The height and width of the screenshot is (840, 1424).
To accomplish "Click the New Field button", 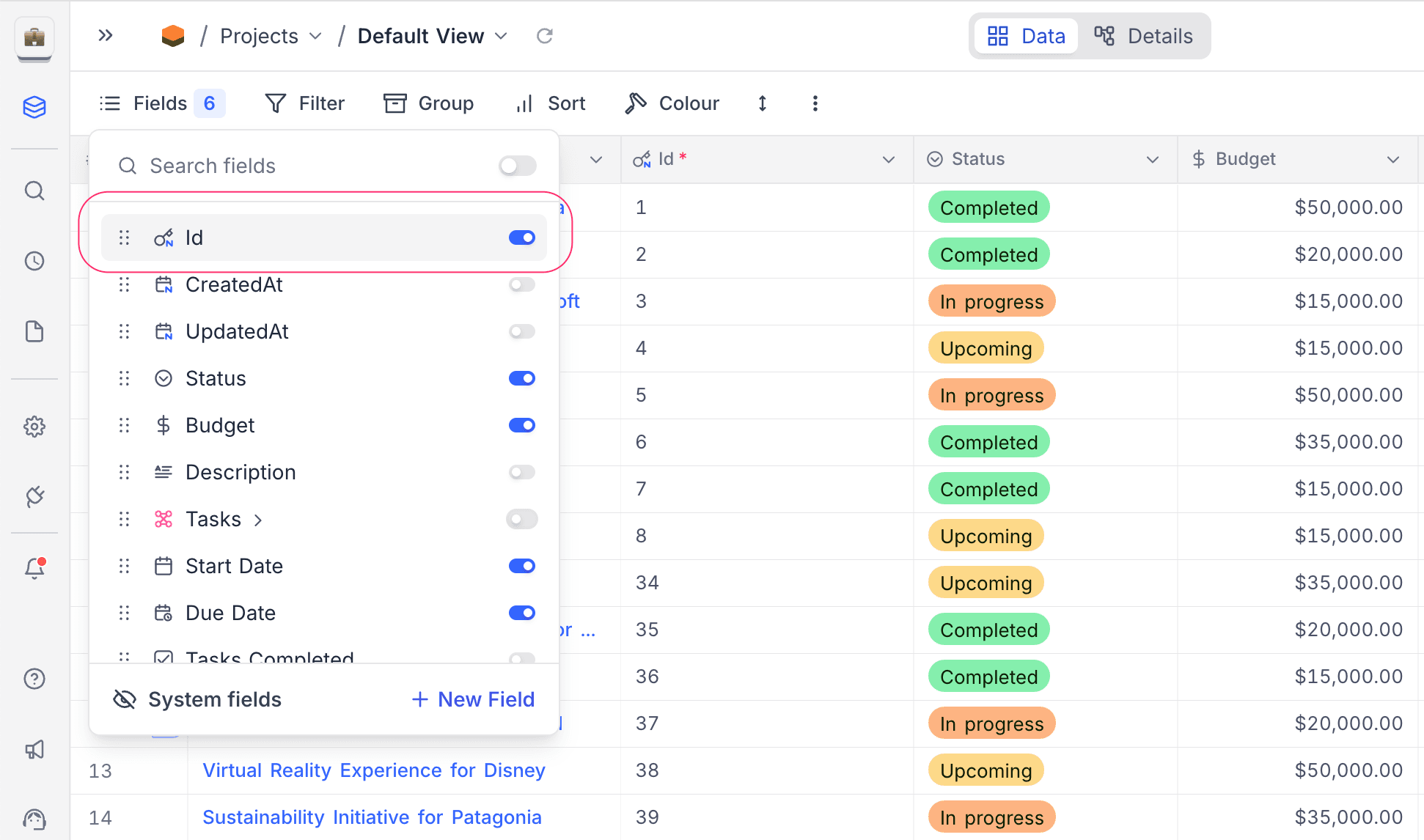I will pyautogui.click(x=473, y=699).
